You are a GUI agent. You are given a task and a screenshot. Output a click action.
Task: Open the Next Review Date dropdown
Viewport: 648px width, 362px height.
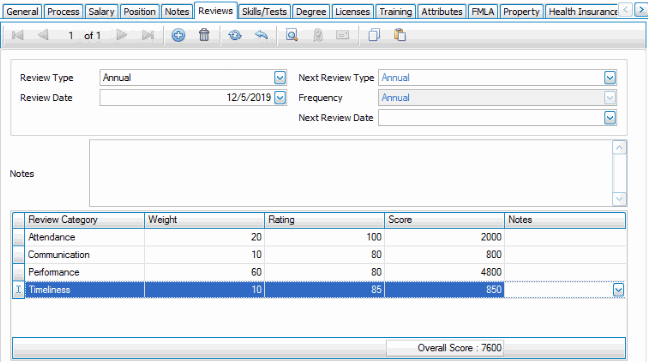point(610,118)
